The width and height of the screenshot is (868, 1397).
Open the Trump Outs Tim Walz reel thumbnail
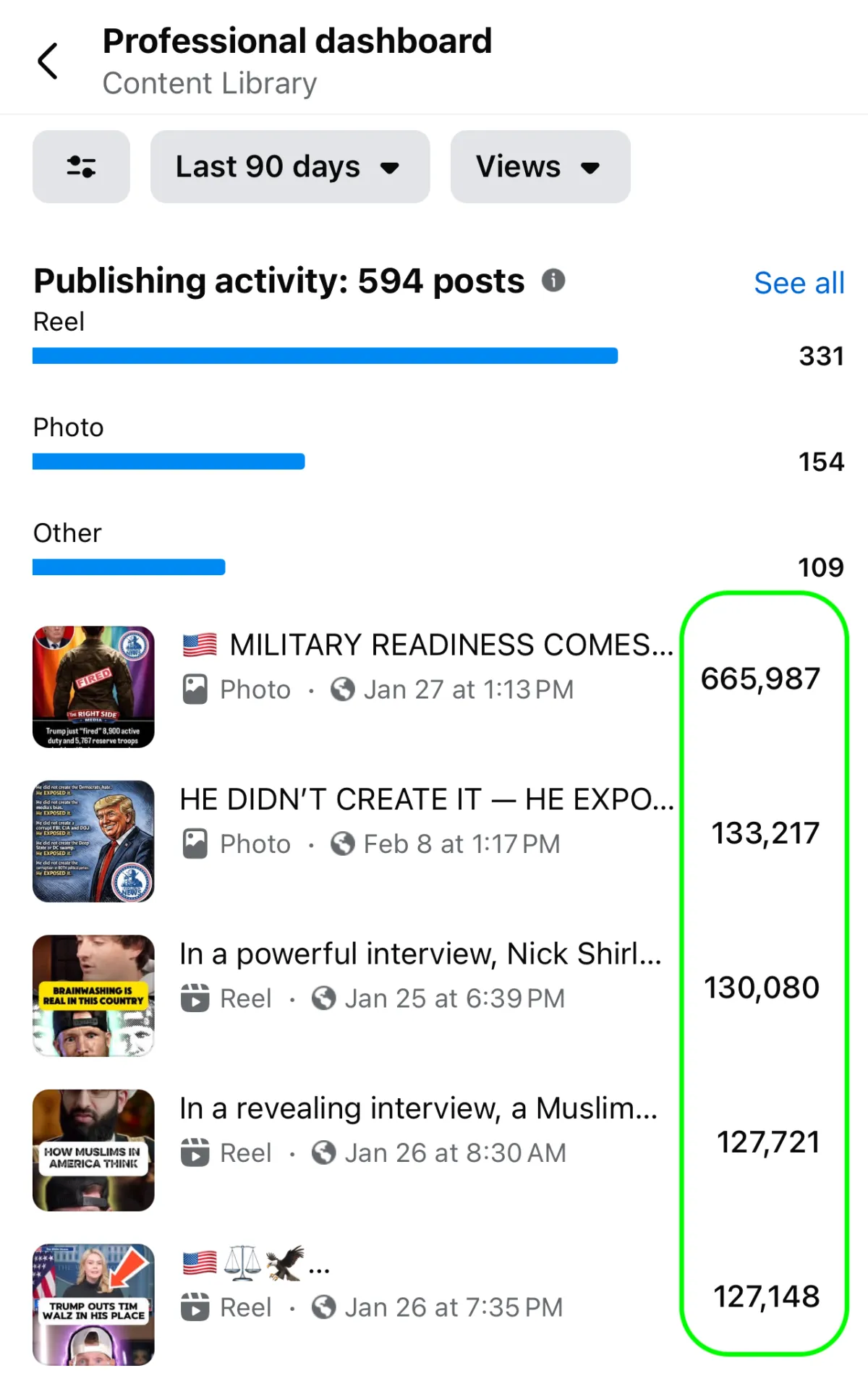click(x=93, y=1304)
